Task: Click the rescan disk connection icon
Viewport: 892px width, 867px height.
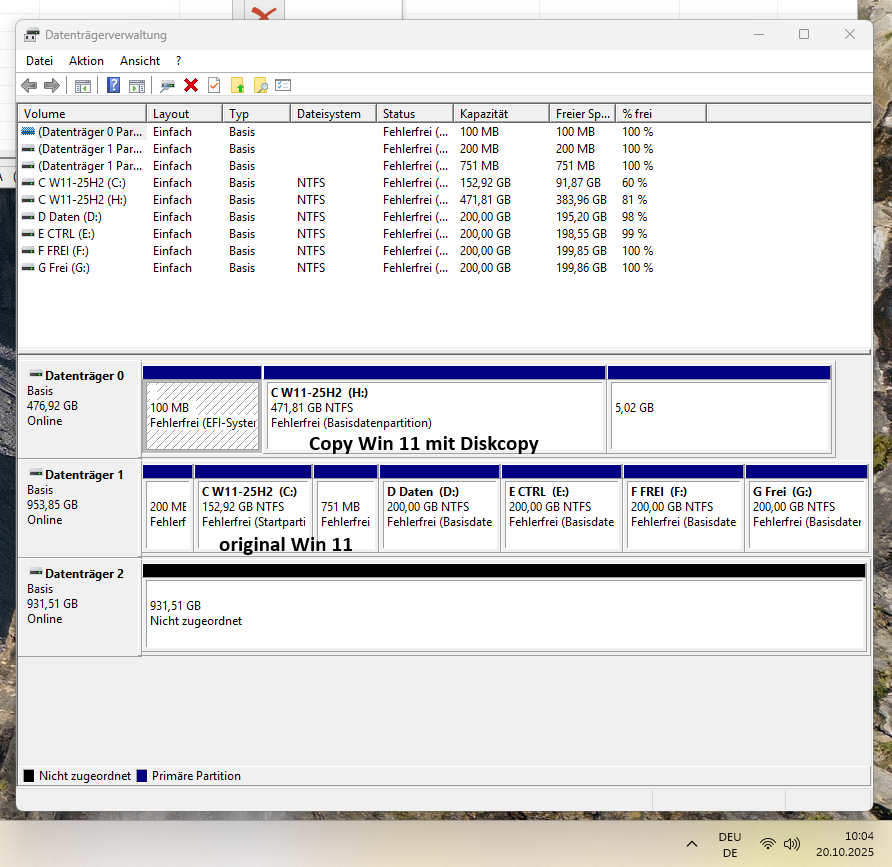Action: [167, 86]
